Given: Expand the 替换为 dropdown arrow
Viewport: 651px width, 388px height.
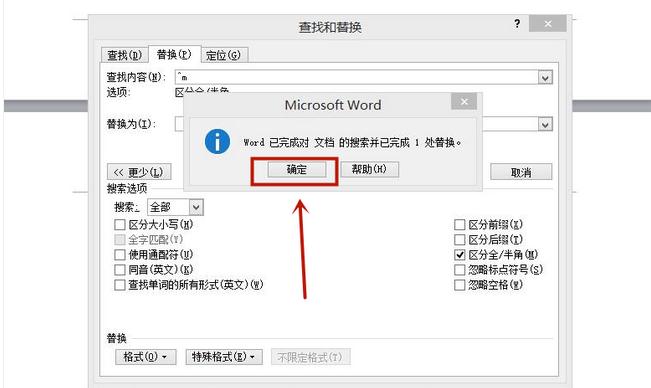Looking at the screenshot, I should point(545,124).
